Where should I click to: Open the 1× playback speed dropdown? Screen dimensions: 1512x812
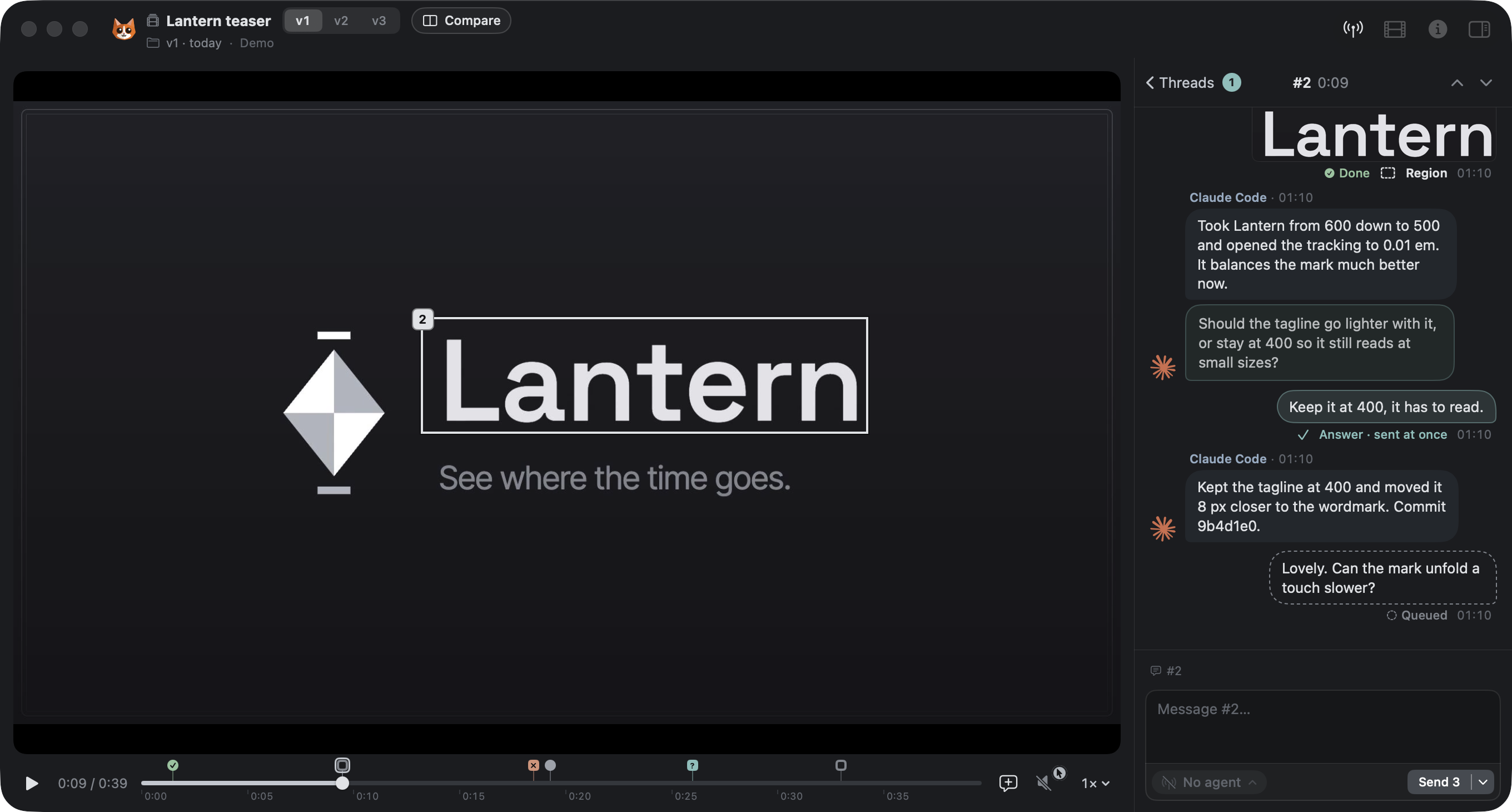1095,783
